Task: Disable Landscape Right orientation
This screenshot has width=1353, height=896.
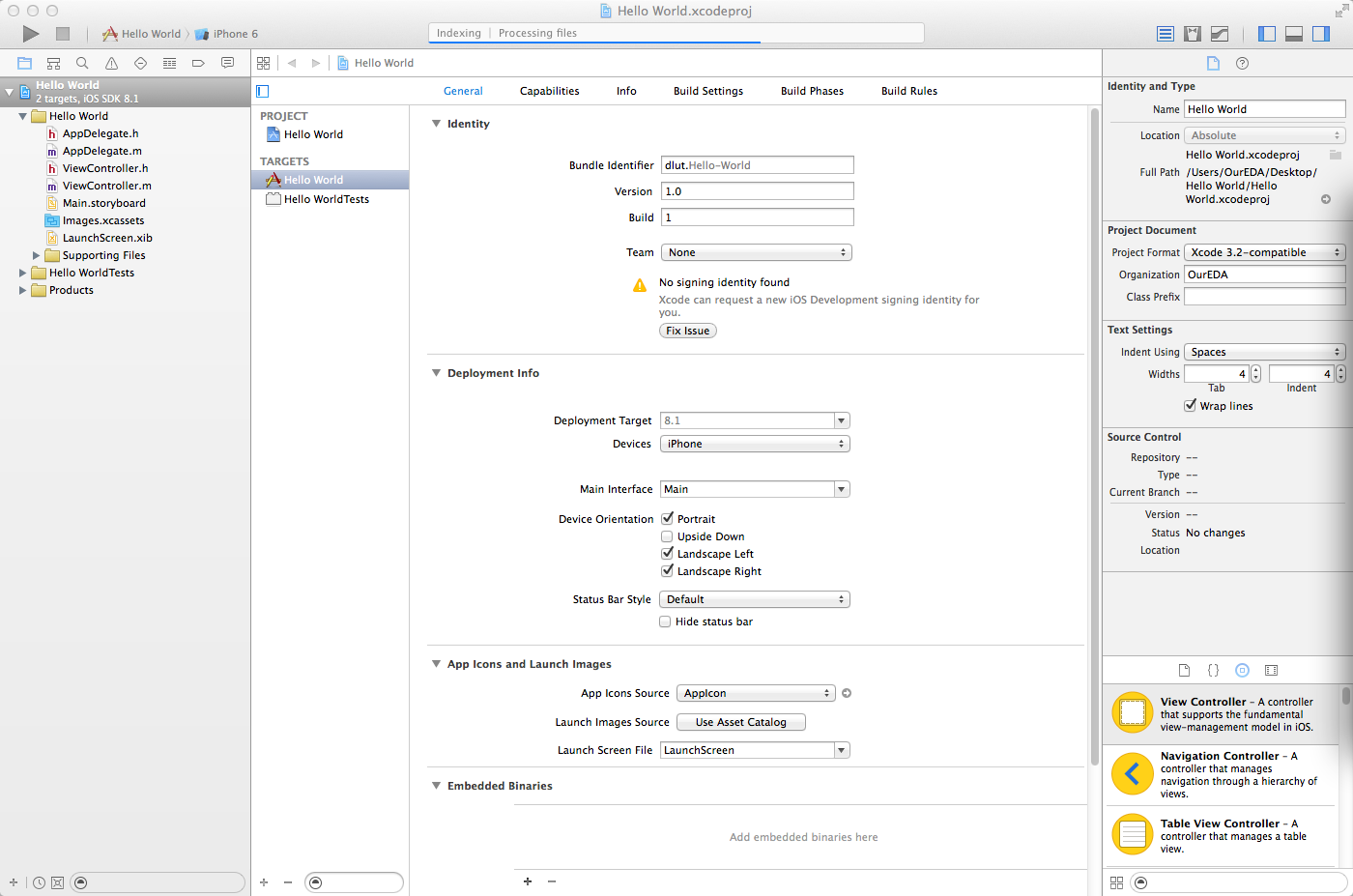Action: (667, 571)
